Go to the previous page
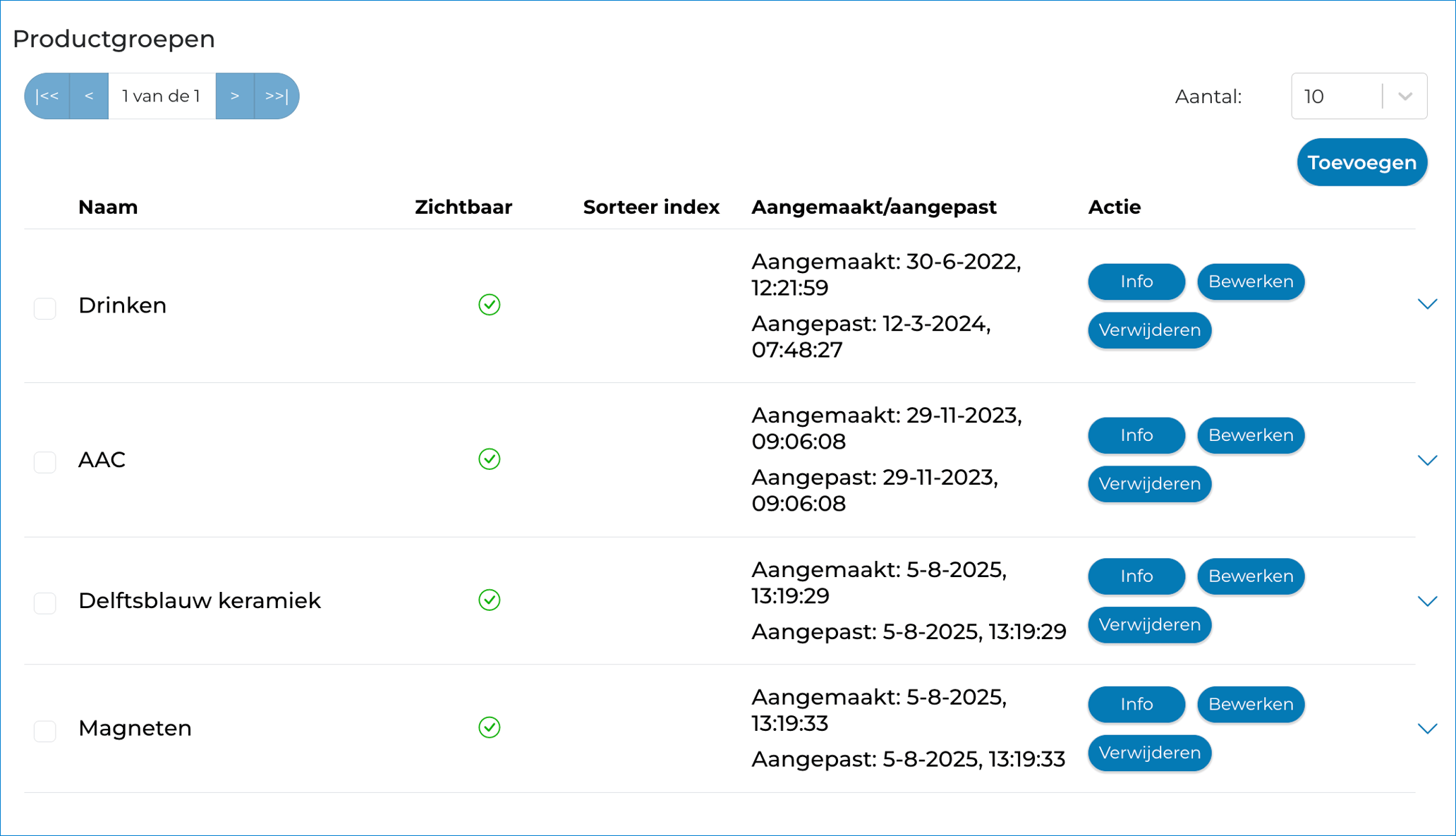This screenshot has width=1456, height=836. [x=89, y=96]
